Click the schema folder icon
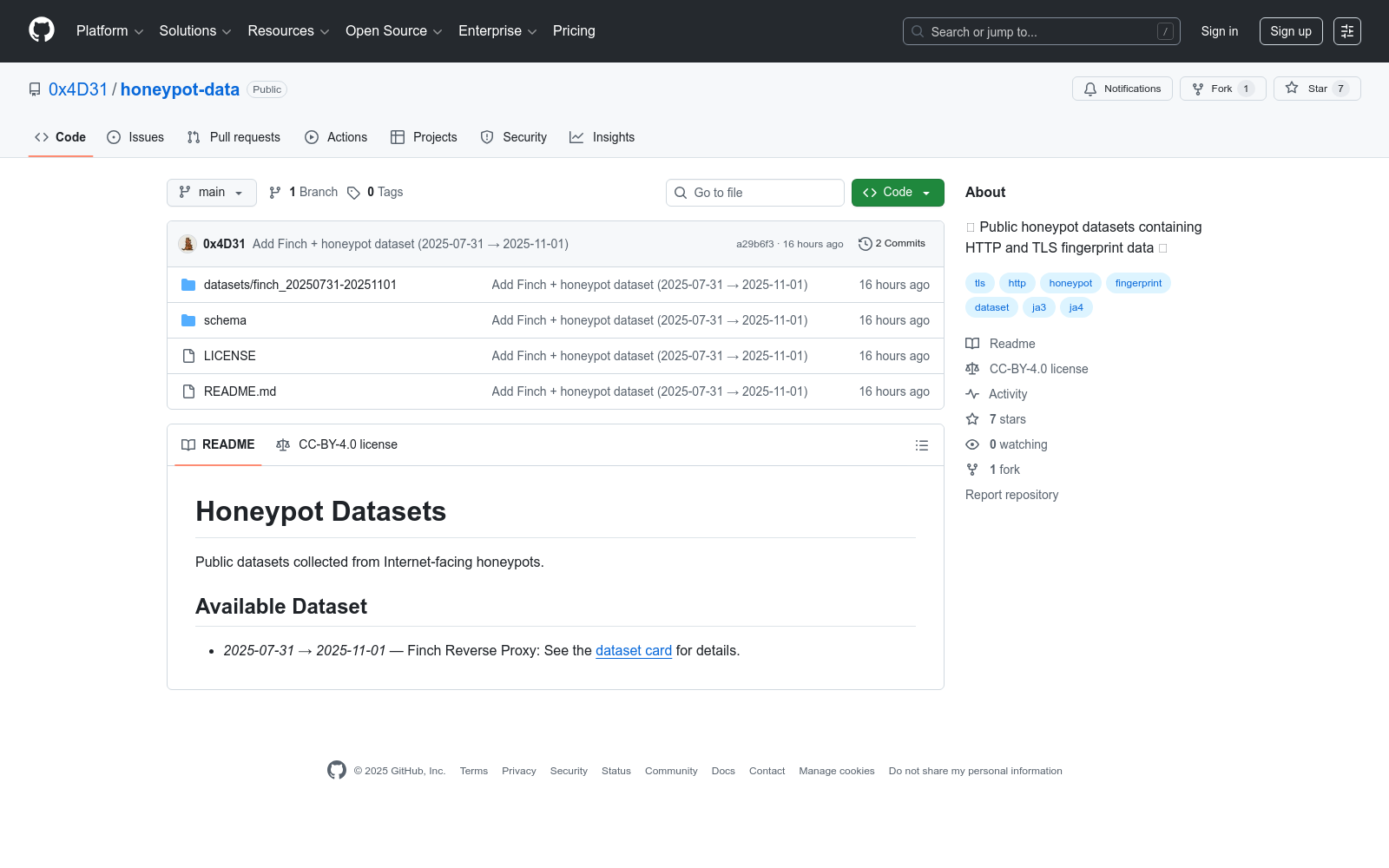 click(x=188, y=320)
